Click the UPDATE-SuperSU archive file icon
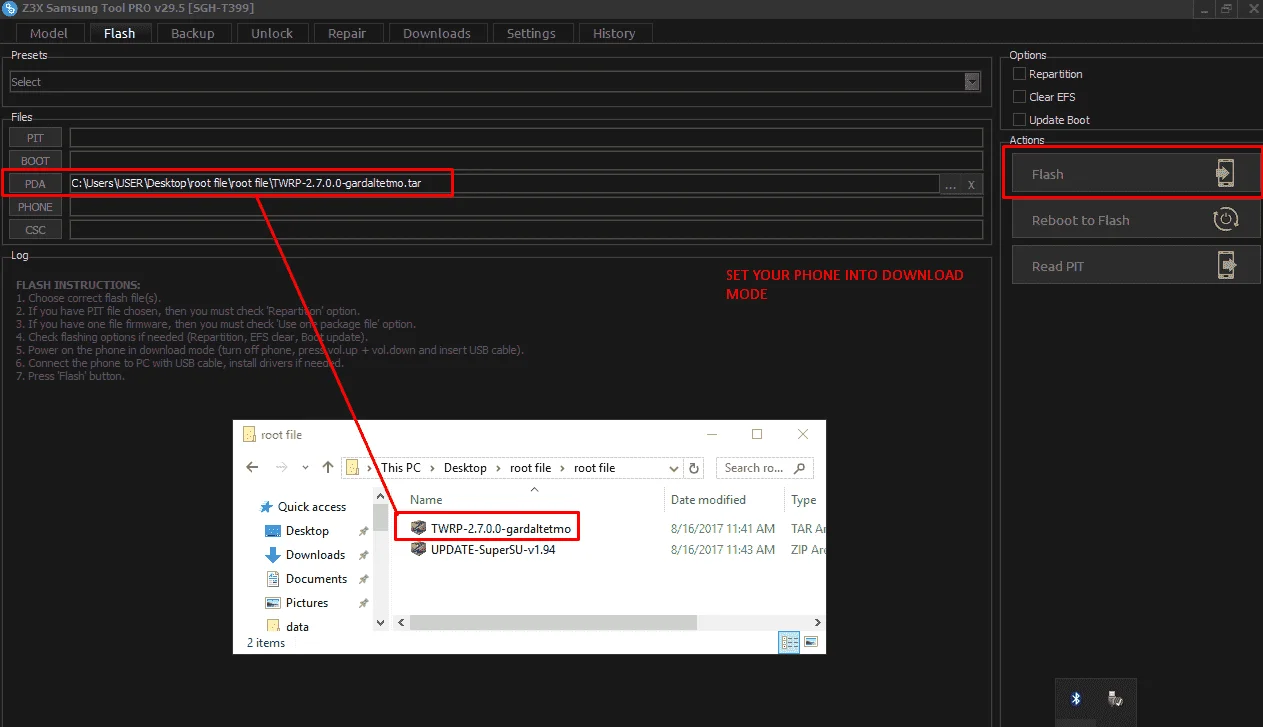Image resolution: width=1263 pixels, height=727 pixels. click(418, 549)
